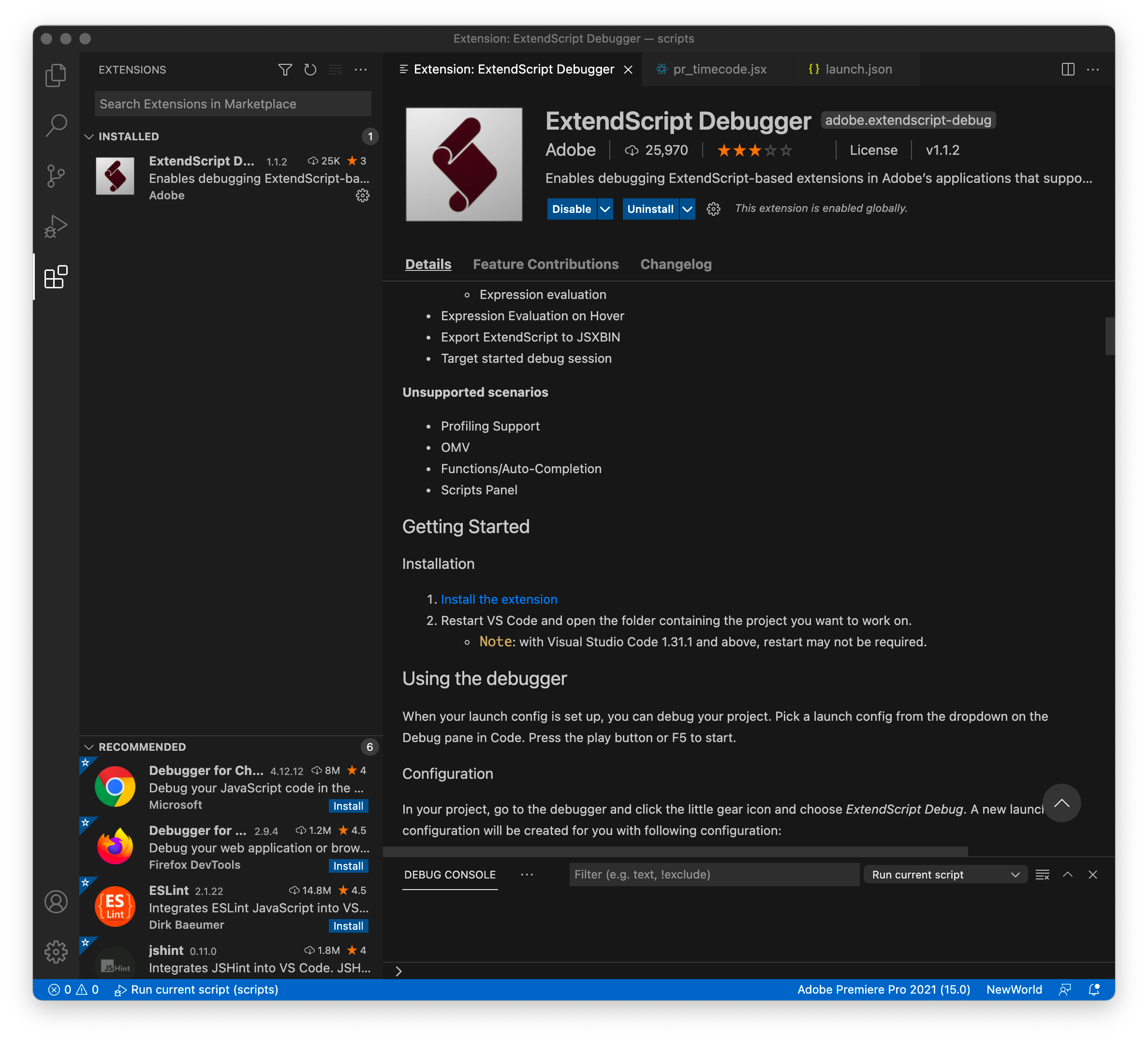1148x1041 pixels.
Task: Open the Run current script dropdown
Action: point(945,875)
